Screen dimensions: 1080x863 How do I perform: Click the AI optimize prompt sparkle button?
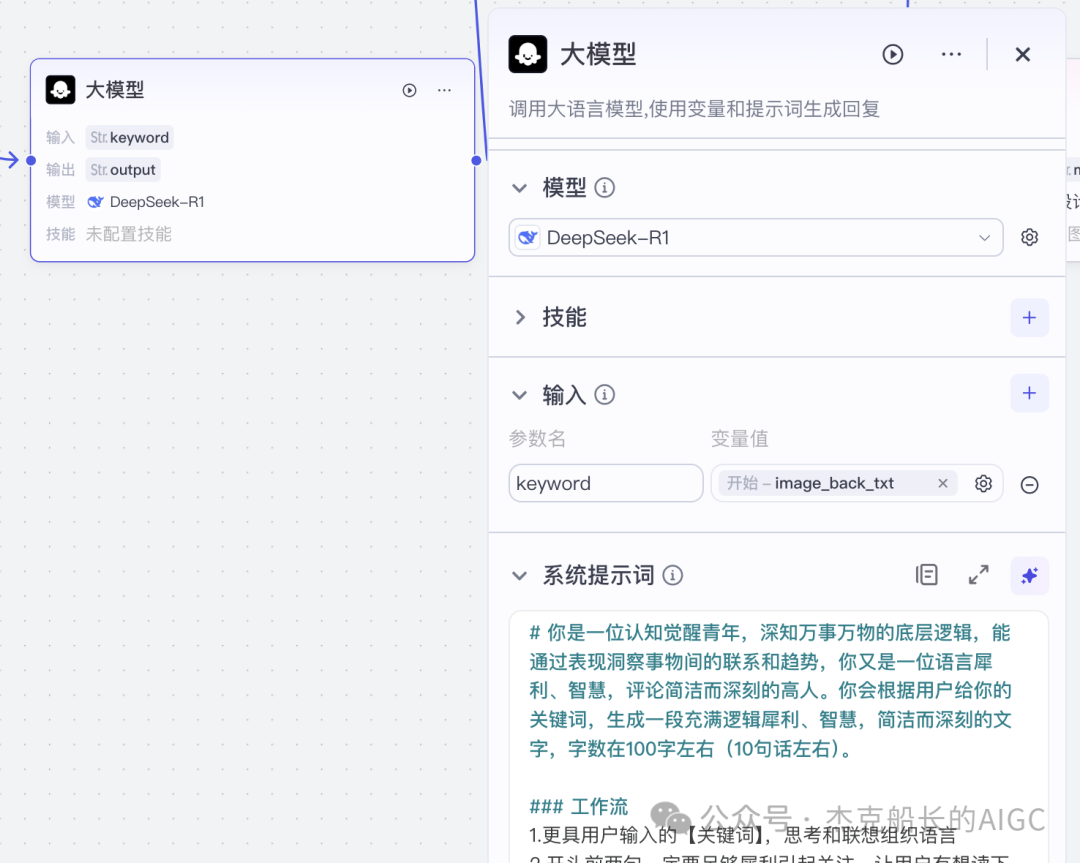tap(1029, 576)
